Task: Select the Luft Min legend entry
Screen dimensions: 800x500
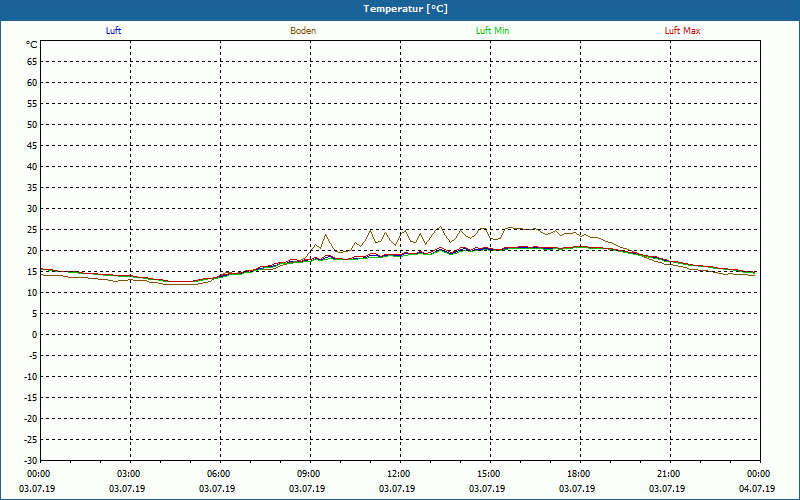Action: coord(492,31)
